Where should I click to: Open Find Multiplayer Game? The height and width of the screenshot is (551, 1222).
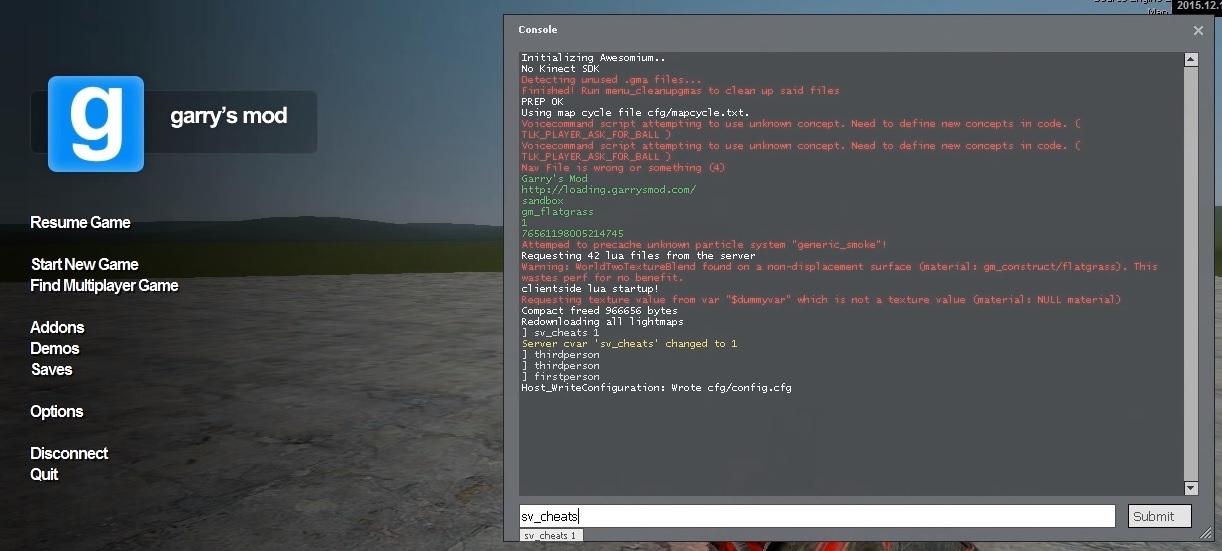click(104, 286)
